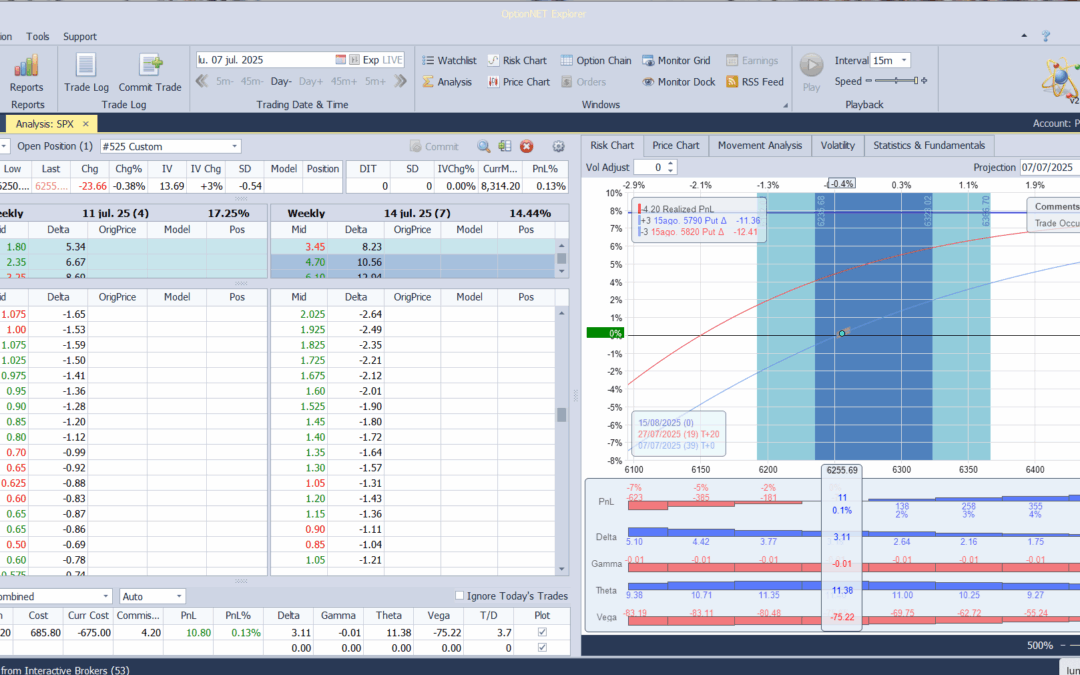Viewport: 1080px width, 675px height.
Task: Click the Day+ button
Action: coord(311,81)
